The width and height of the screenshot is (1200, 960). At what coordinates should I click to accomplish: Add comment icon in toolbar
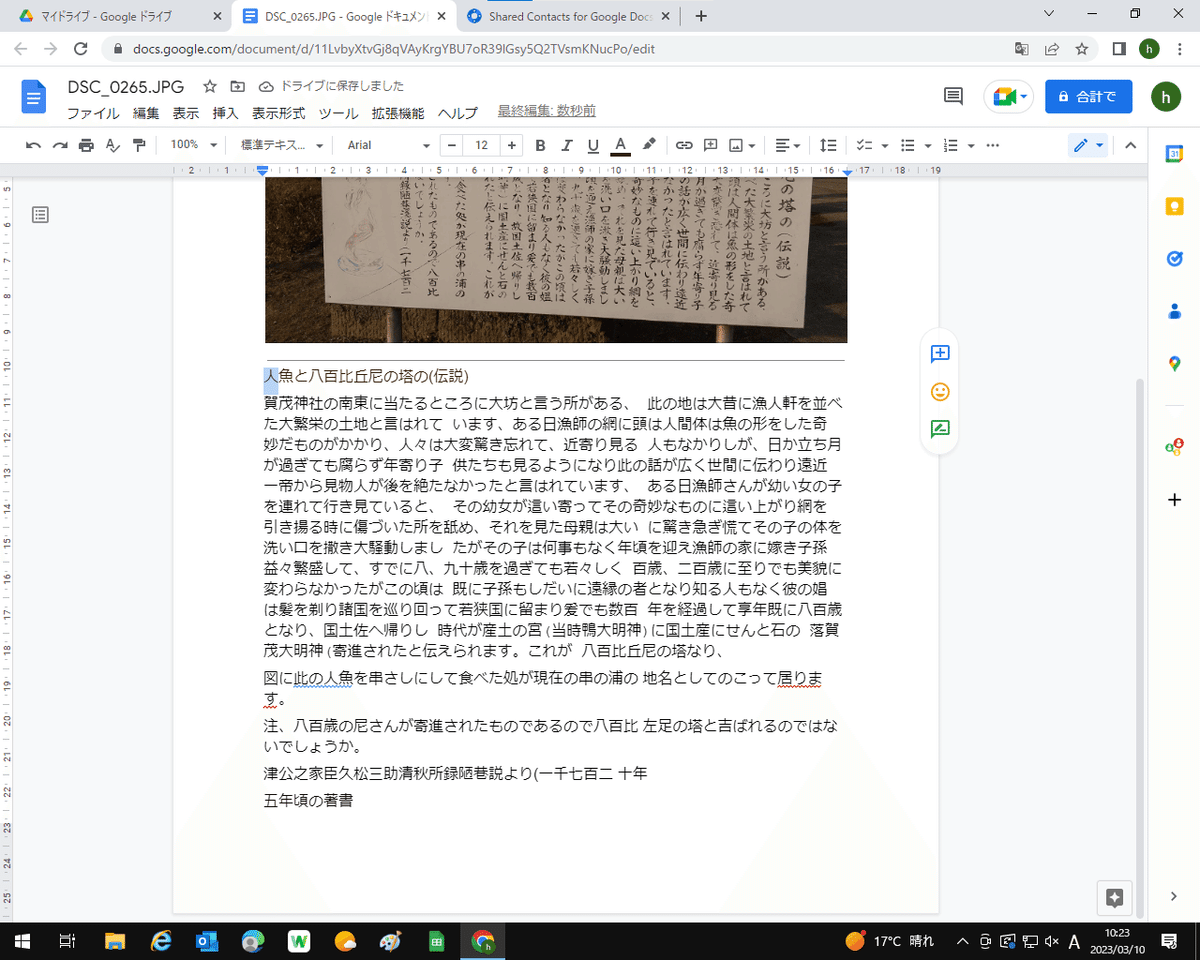(x=711, y=145)
